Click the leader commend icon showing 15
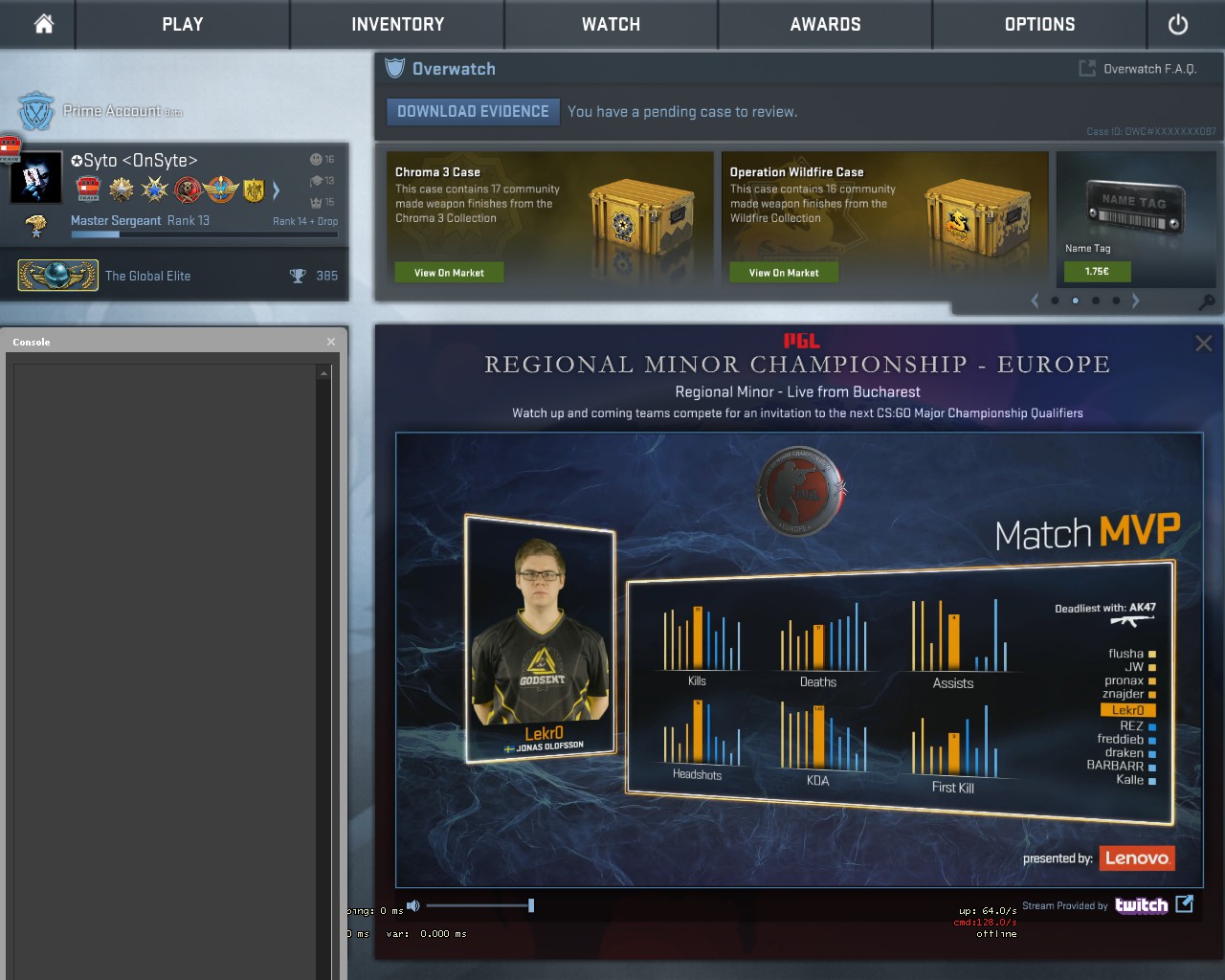 pos(316,202)
